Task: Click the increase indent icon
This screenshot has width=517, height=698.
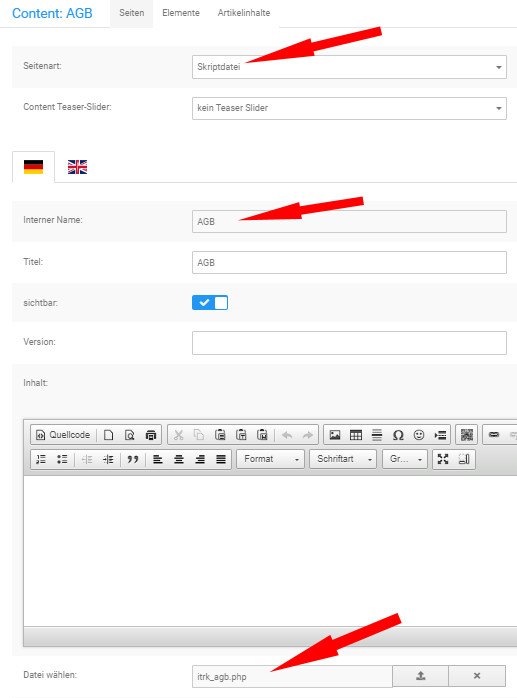Action: (108, 459)
